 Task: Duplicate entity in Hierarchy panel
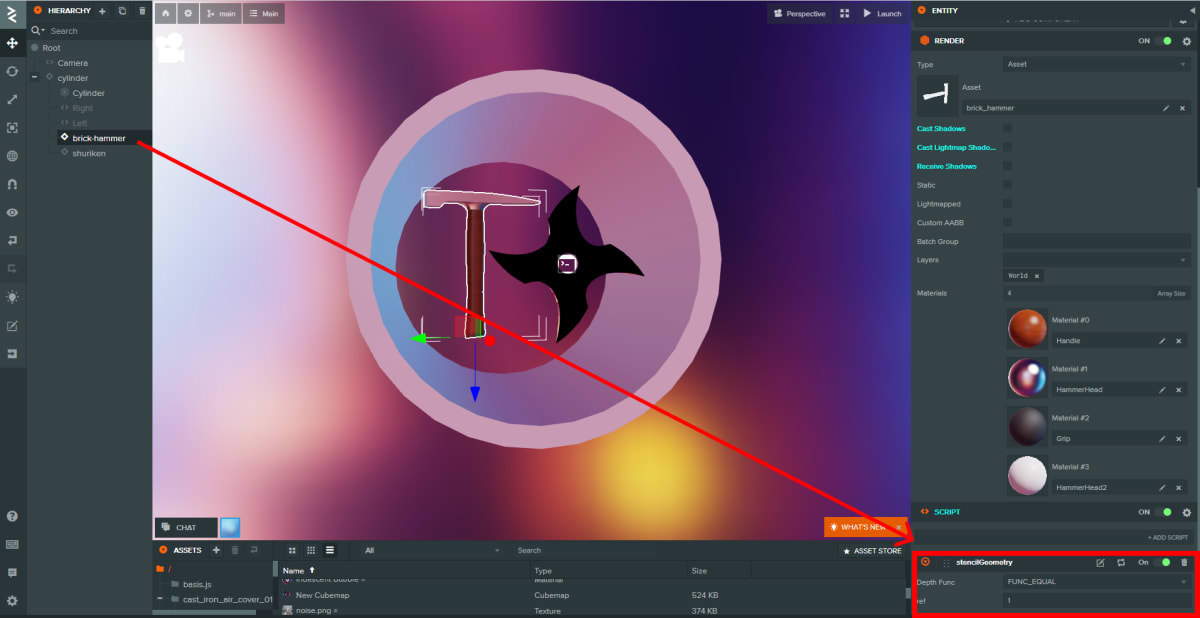122,10
